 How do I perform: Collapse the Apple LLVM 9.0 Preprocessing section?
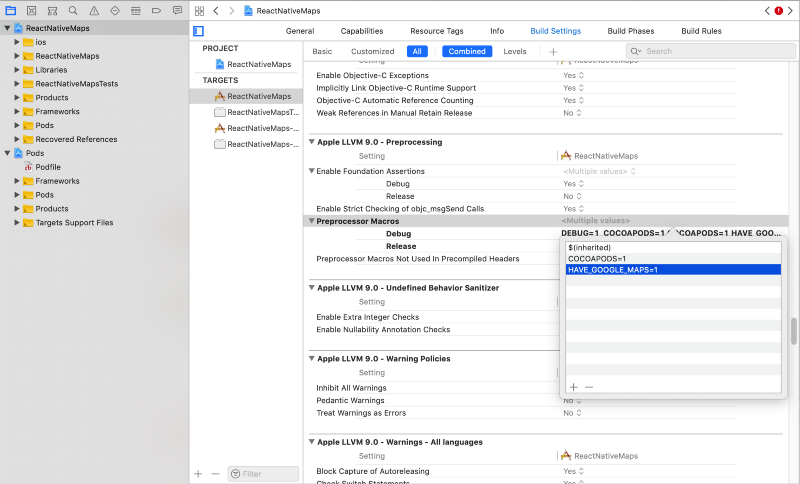(311, 142)
